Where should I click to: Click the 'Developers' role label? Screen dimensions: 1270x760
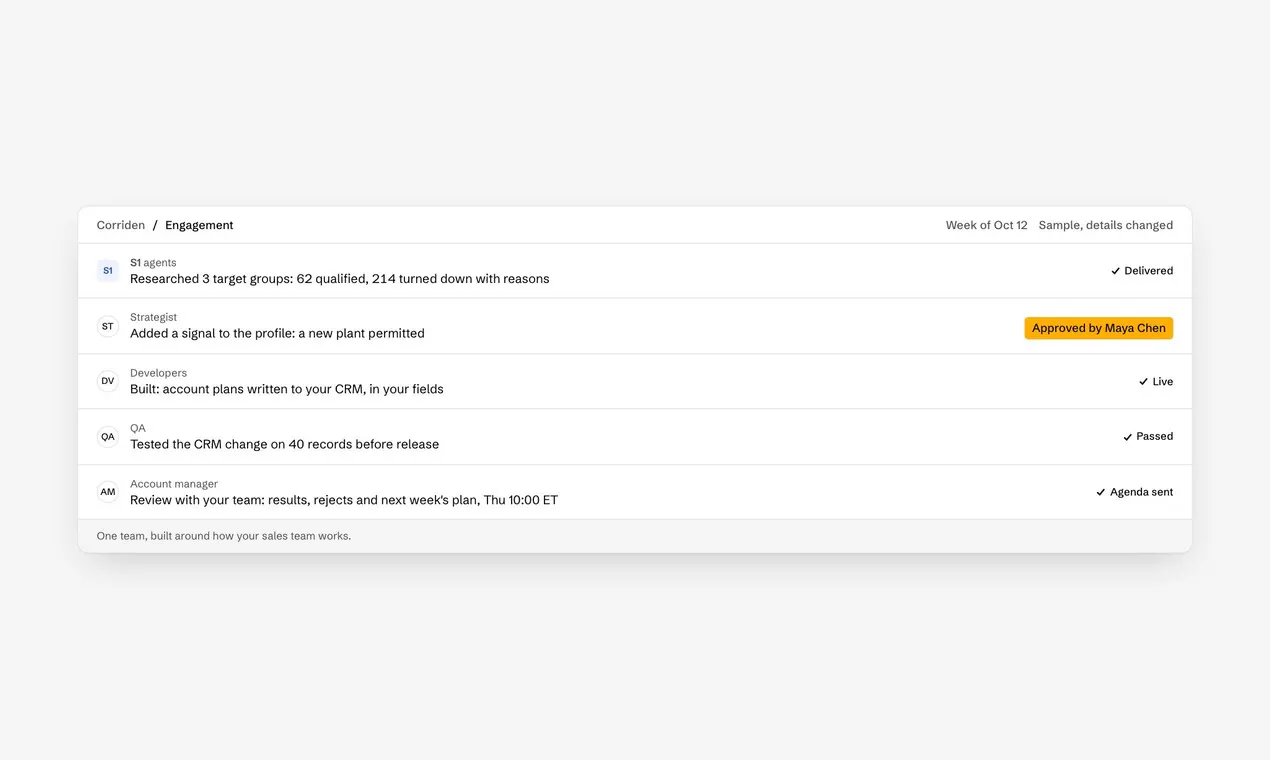158,373
